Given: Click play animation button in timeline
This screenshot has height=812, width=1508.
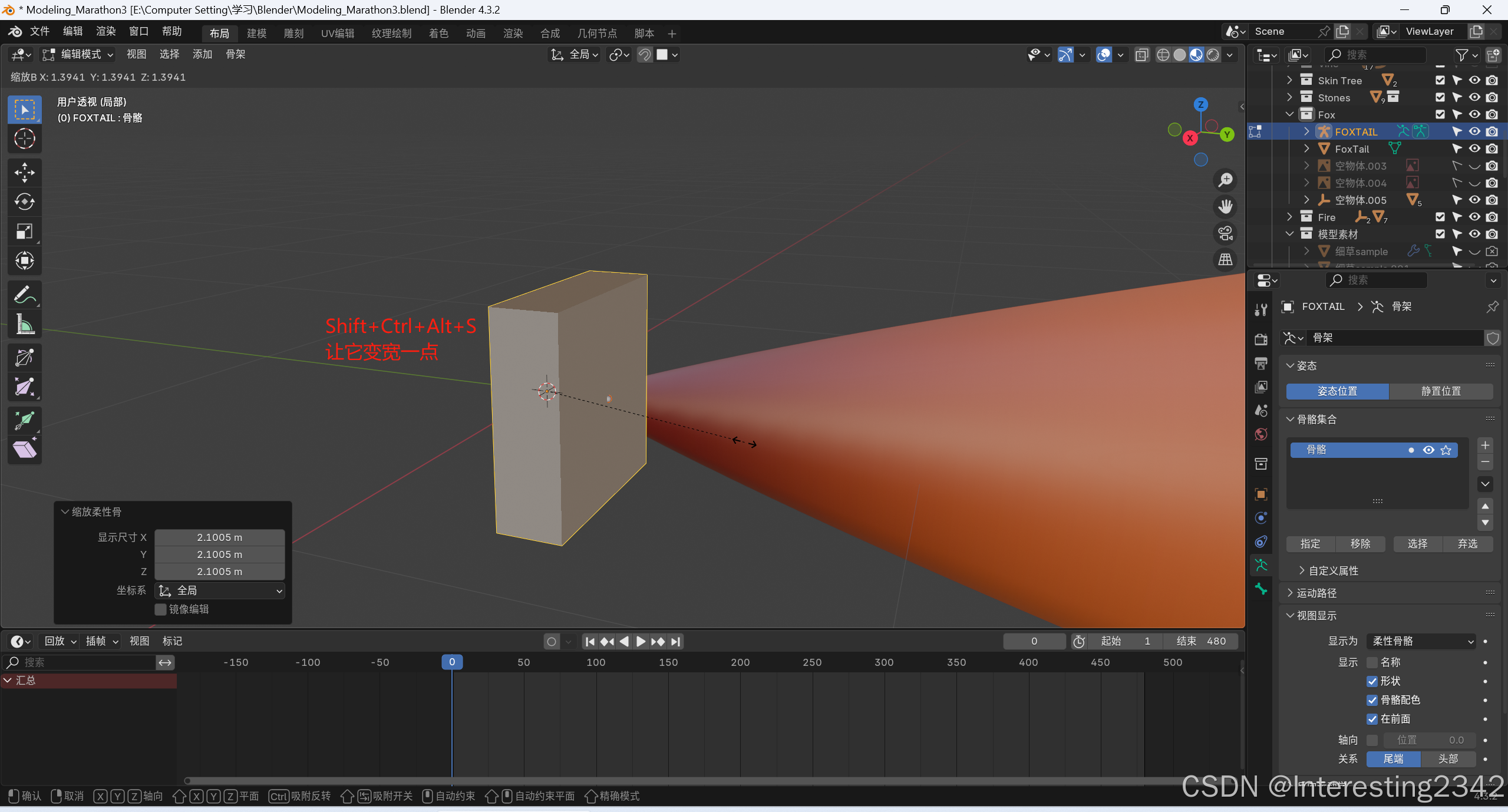Looking at the screenshot, I should tap(641, 641).
